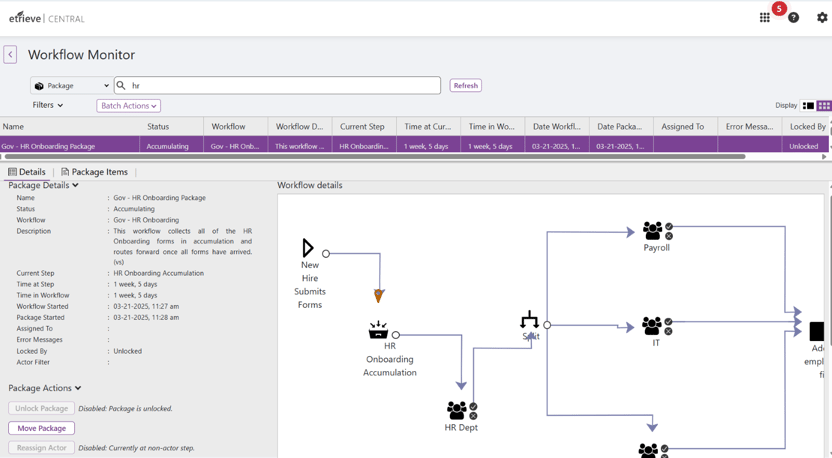This screenshot has width=832, height=458.
Task: Sort by the Status column header
Action: 171,126
